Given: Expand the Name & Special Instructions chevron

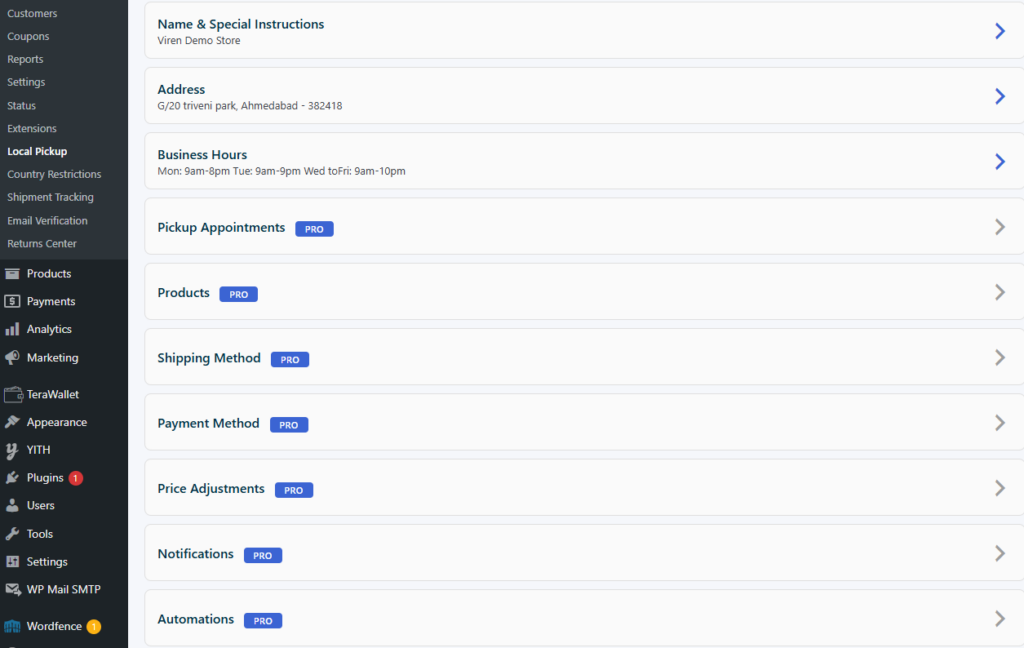Looking at the screenshot, I should coord(999,31).
